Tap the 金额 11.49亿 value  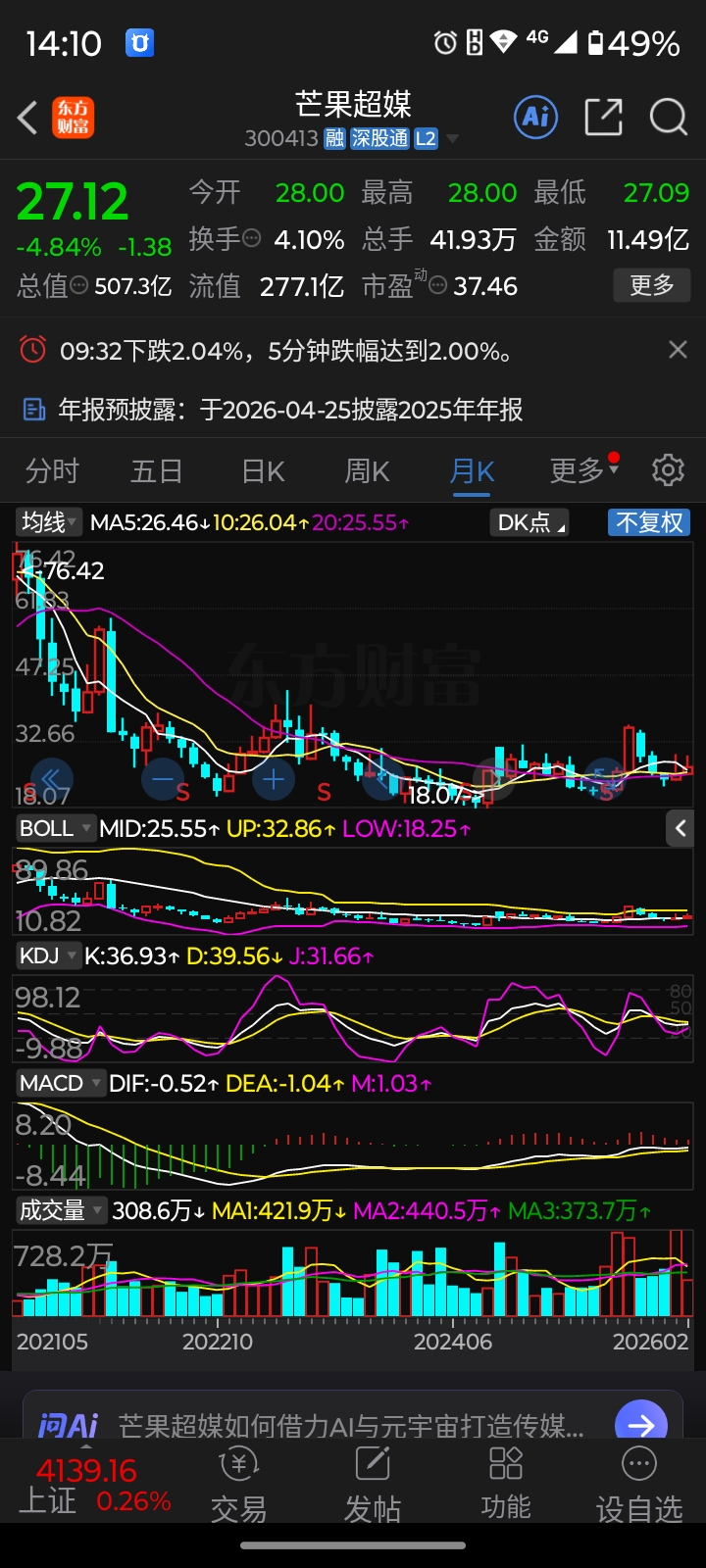coord(648,239)
